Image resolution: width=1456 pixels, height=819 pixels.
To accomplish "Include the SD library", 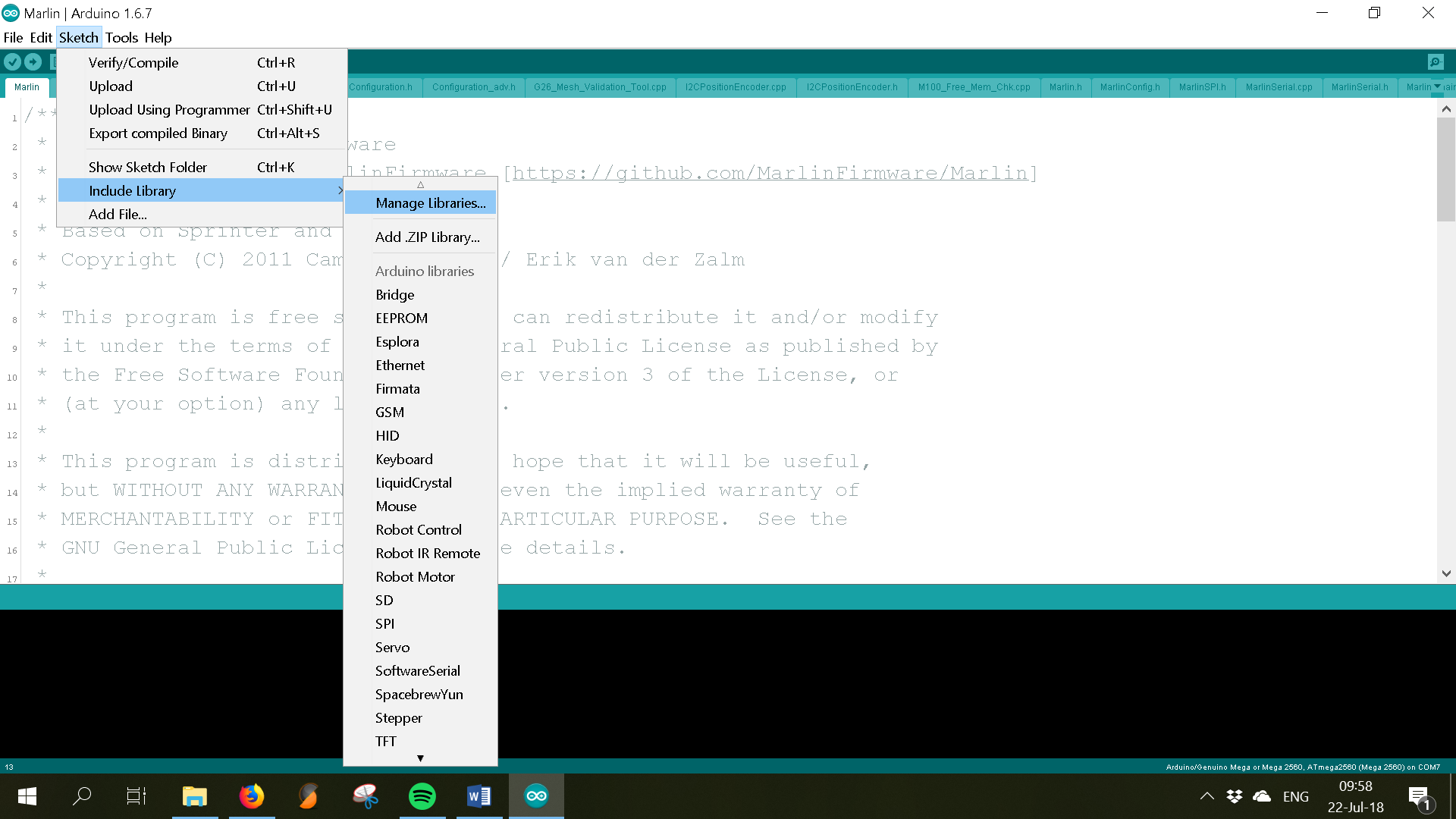I will [421, 601].
